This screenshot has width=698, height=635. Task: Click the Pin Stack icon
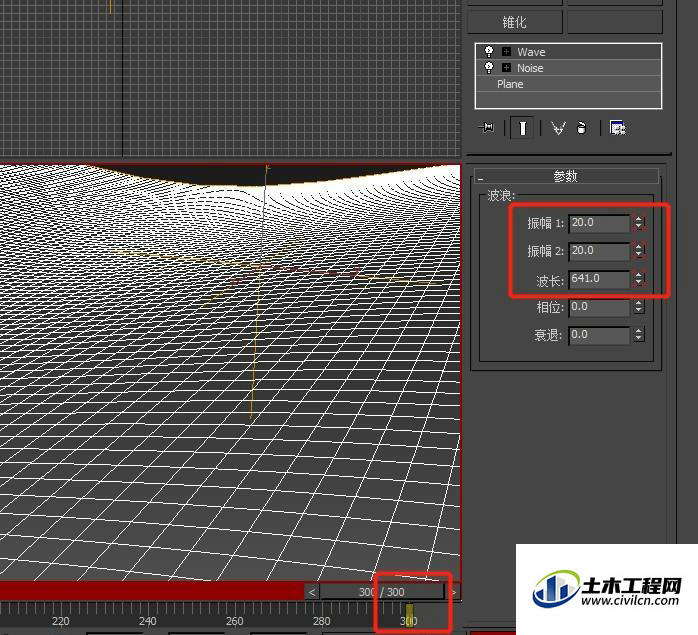[487, 128]
